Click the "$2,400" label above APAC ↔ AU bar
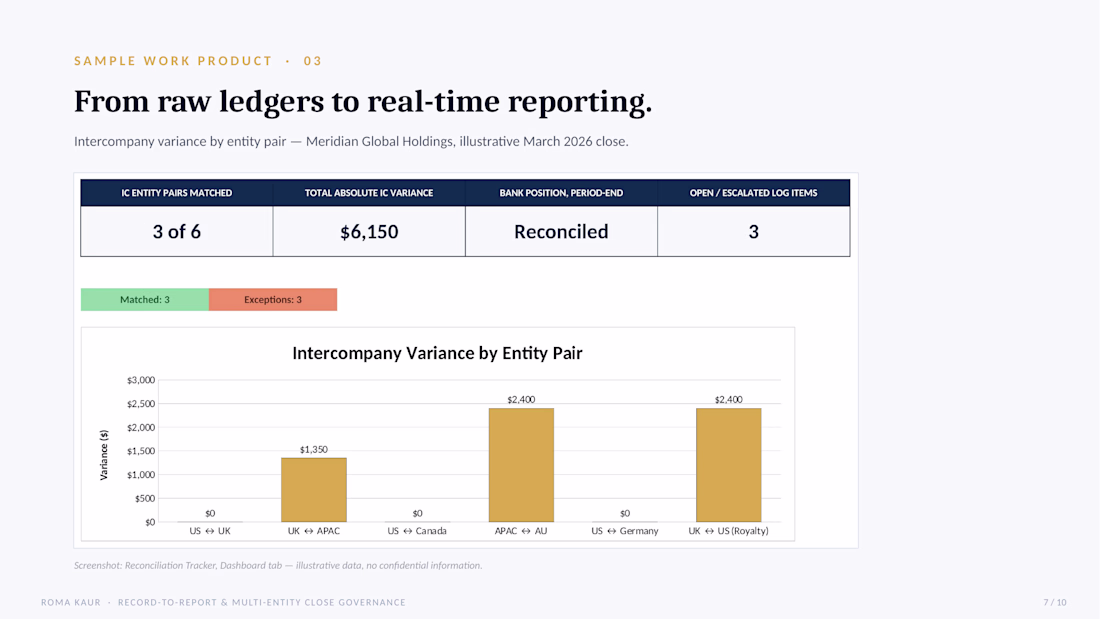This screenshot has width=1100, height=619. tap(521, 400)
